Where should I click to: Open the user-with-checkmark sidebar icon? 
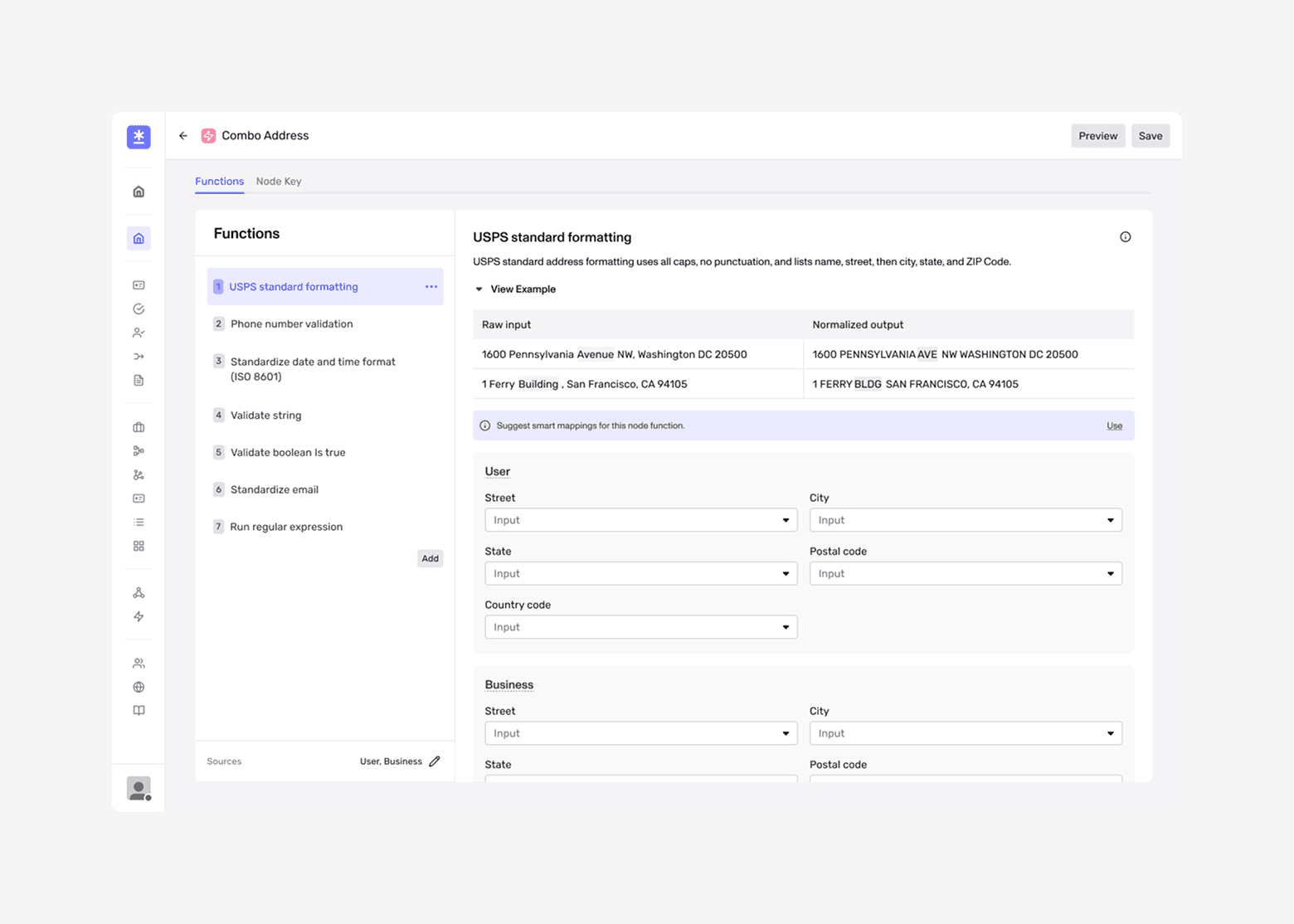(139, 333)
